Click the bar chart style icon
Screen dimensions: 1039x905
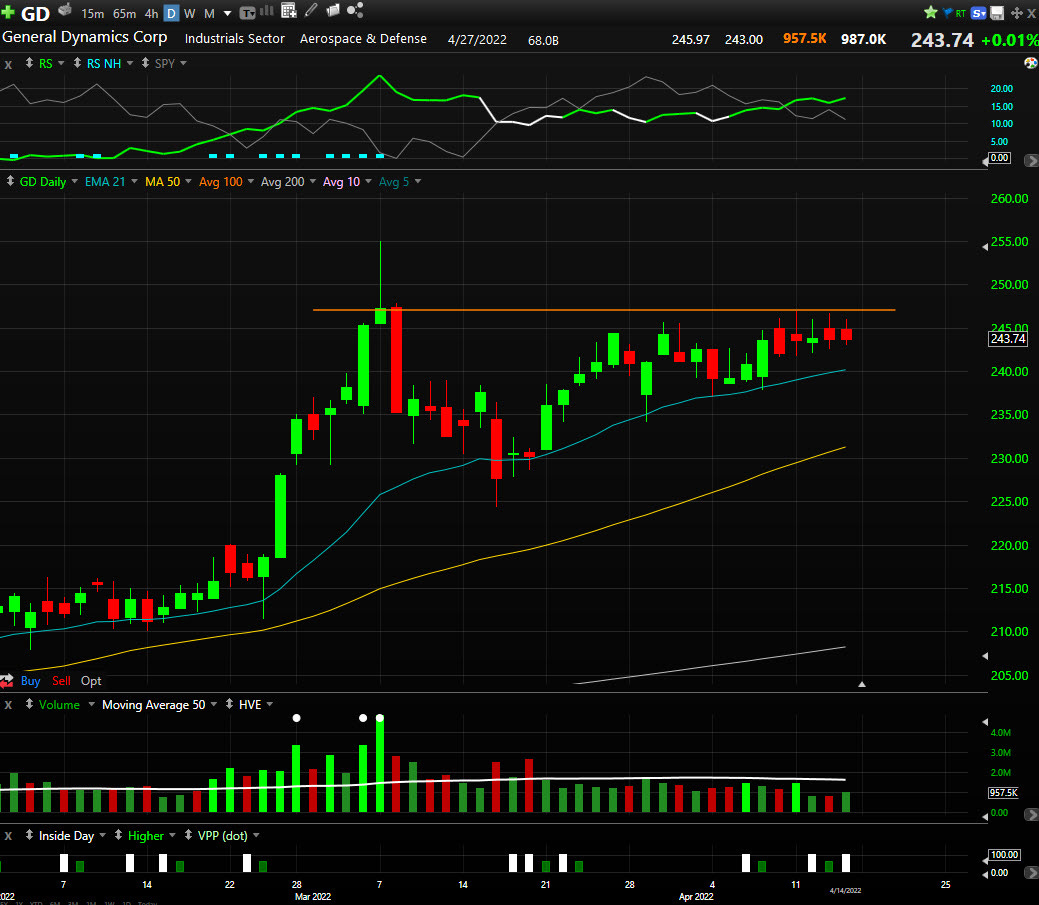[x=266, y=11]
